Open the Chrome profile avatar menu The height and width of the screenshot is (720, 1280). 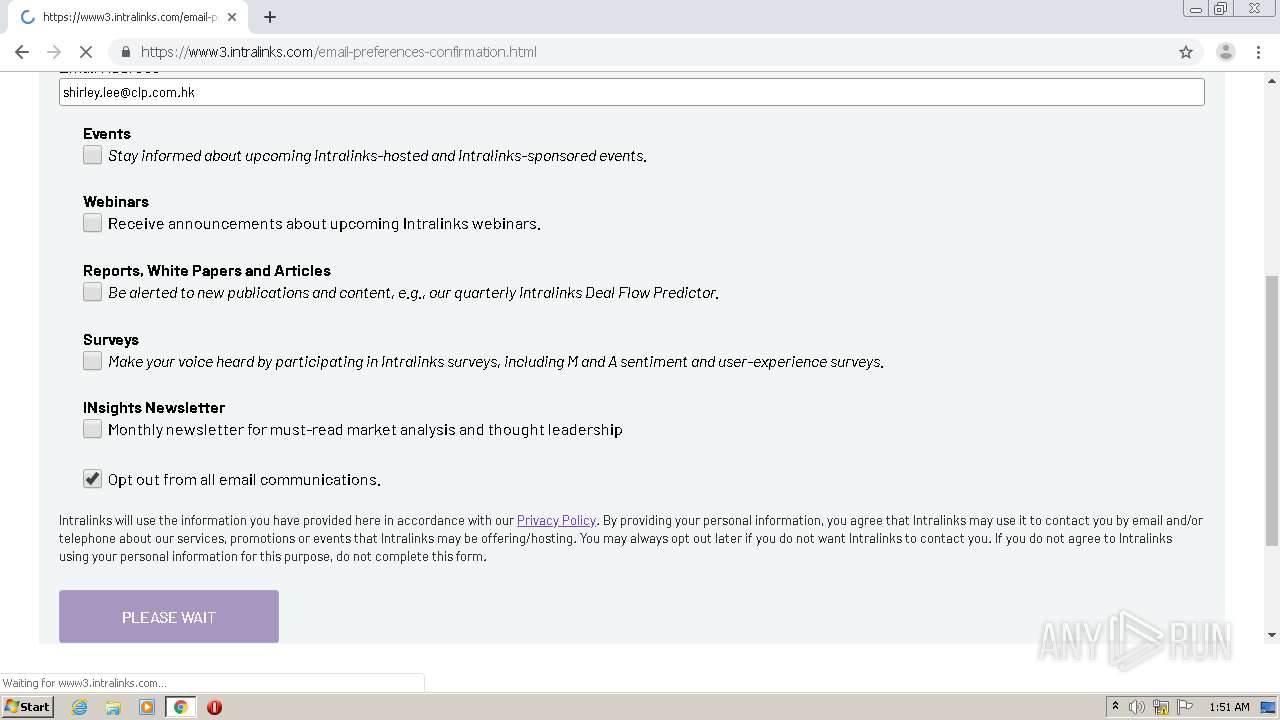tap(1226, 52)
